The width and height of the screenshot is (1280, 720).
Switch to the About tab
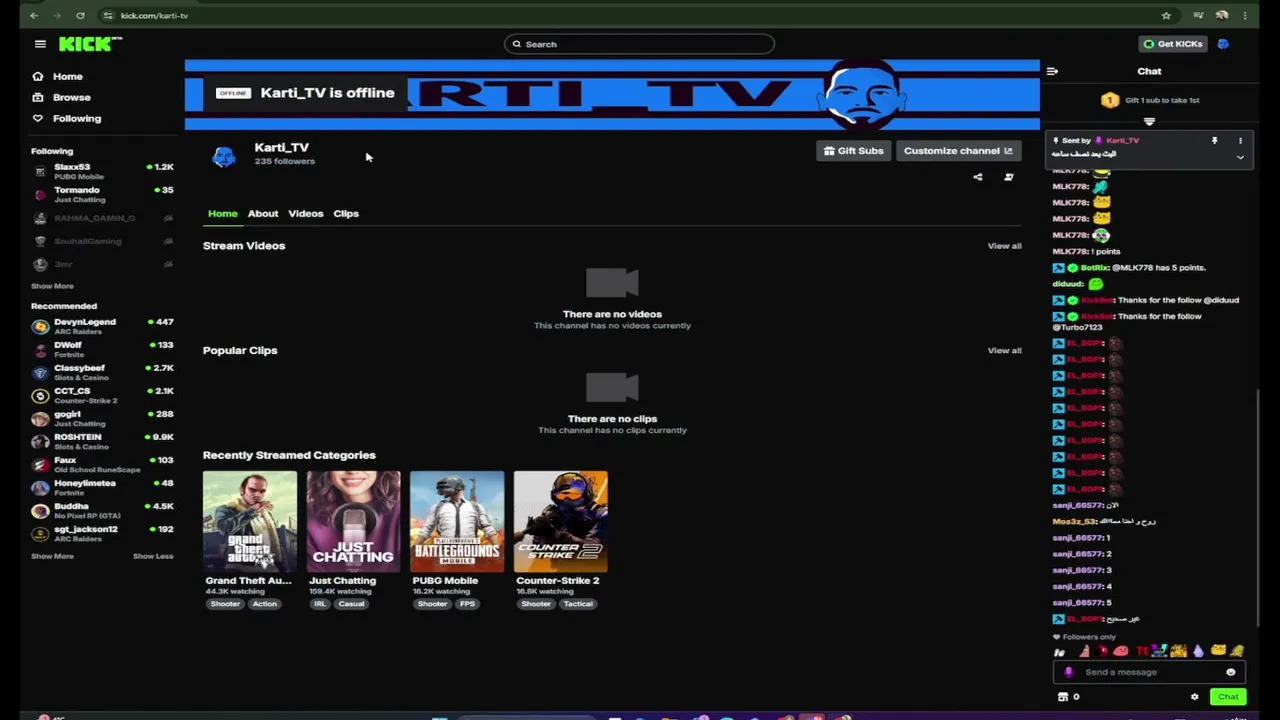click(263, 213)
